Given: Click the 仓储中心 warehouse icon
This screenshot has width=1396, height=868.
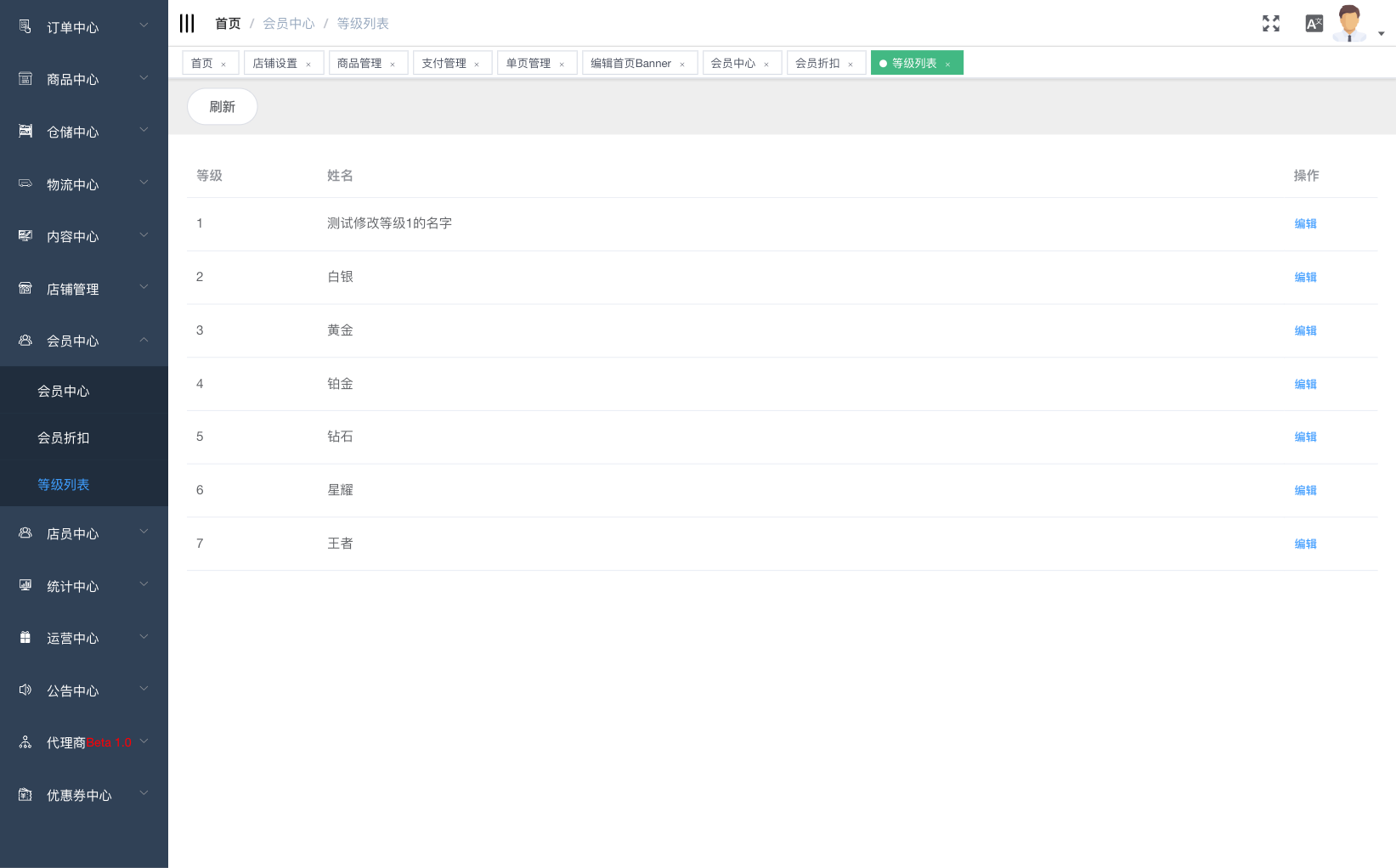Looking at the screenshot, I should pyautogui.click(x=25, y=132).
